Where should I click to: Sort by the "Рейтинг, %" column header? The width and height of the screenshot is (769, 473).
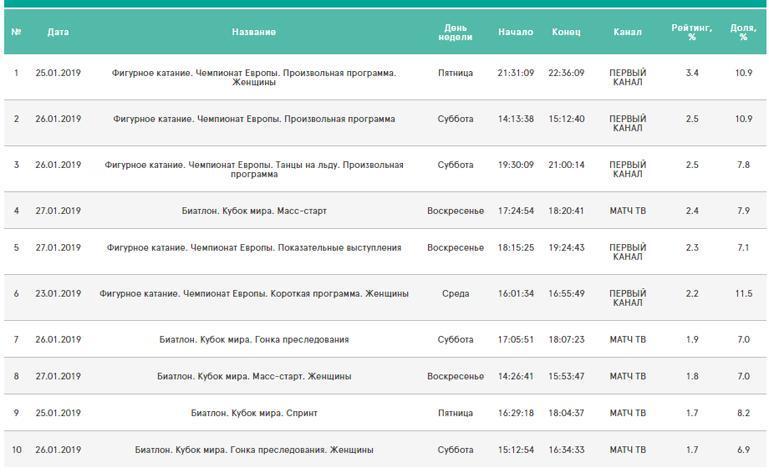click(x=692, y=32)
